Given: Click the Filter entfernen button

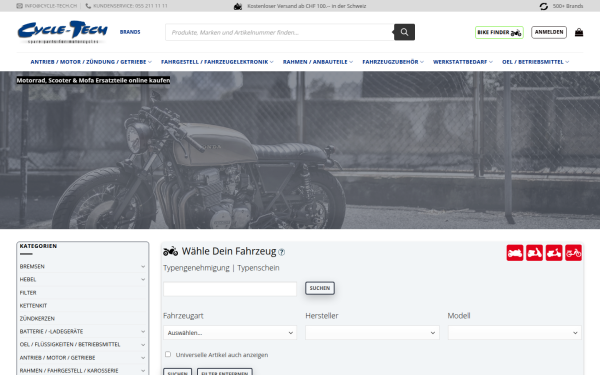Looking at the screenshot, I should point(225,372).
